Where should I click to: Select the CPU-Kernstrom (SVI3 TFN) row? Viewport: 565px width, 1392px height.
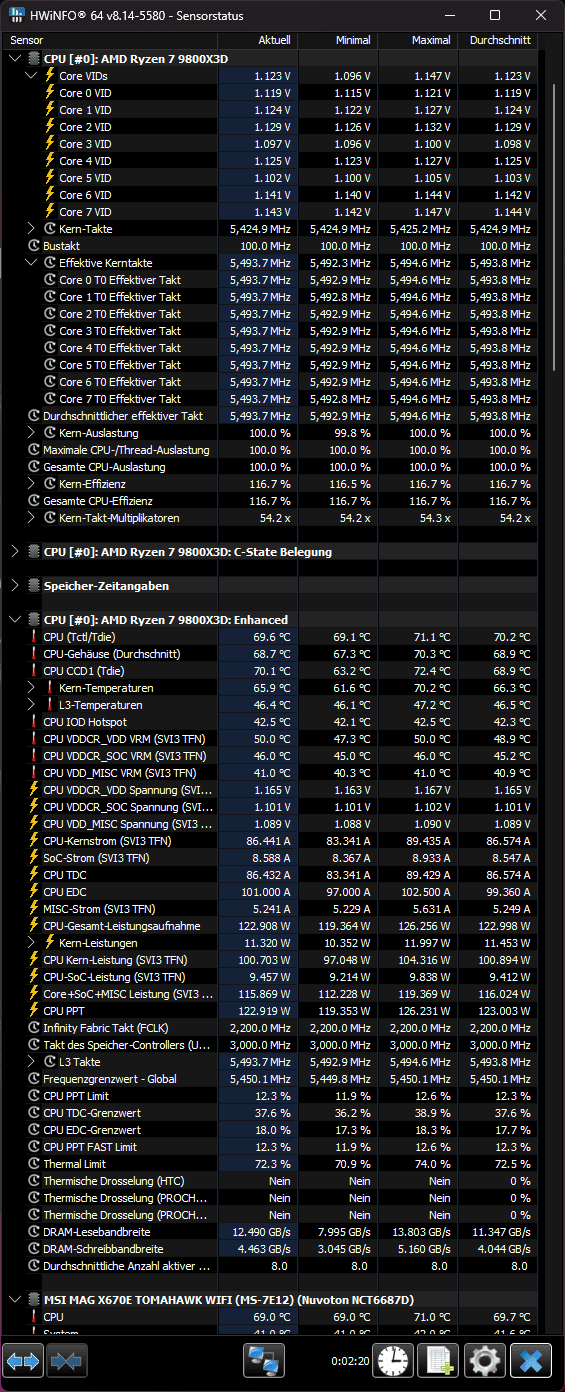tap(272, 841)
